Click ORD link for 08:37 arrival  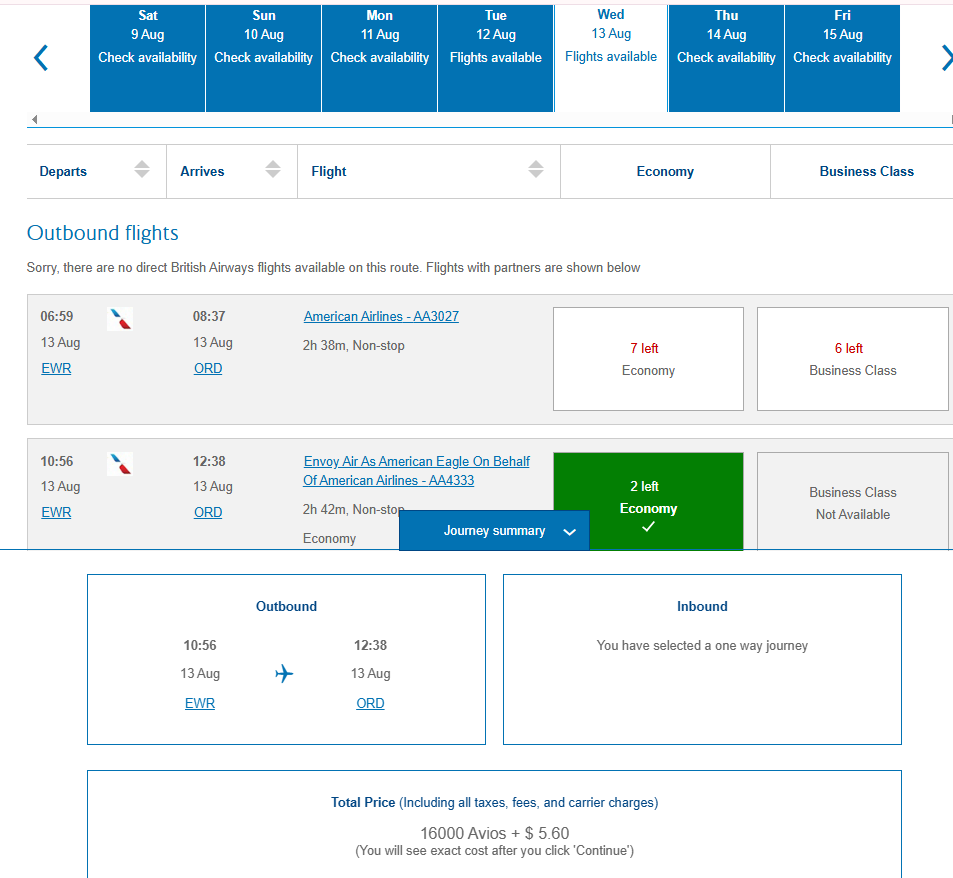click(208, 368)
